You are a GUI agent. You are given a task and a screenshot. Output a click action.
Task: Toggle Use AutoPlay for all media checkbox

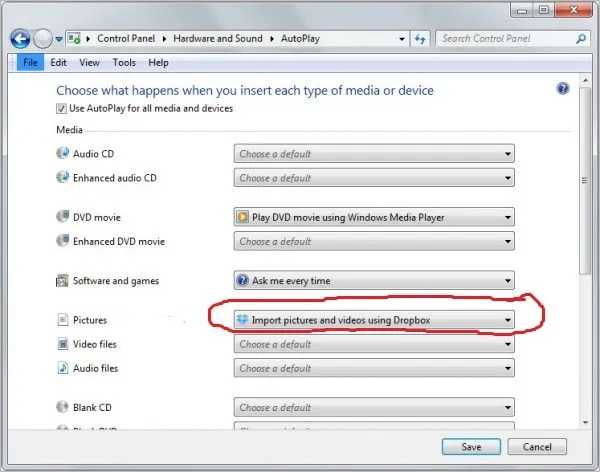click(61, 109)
